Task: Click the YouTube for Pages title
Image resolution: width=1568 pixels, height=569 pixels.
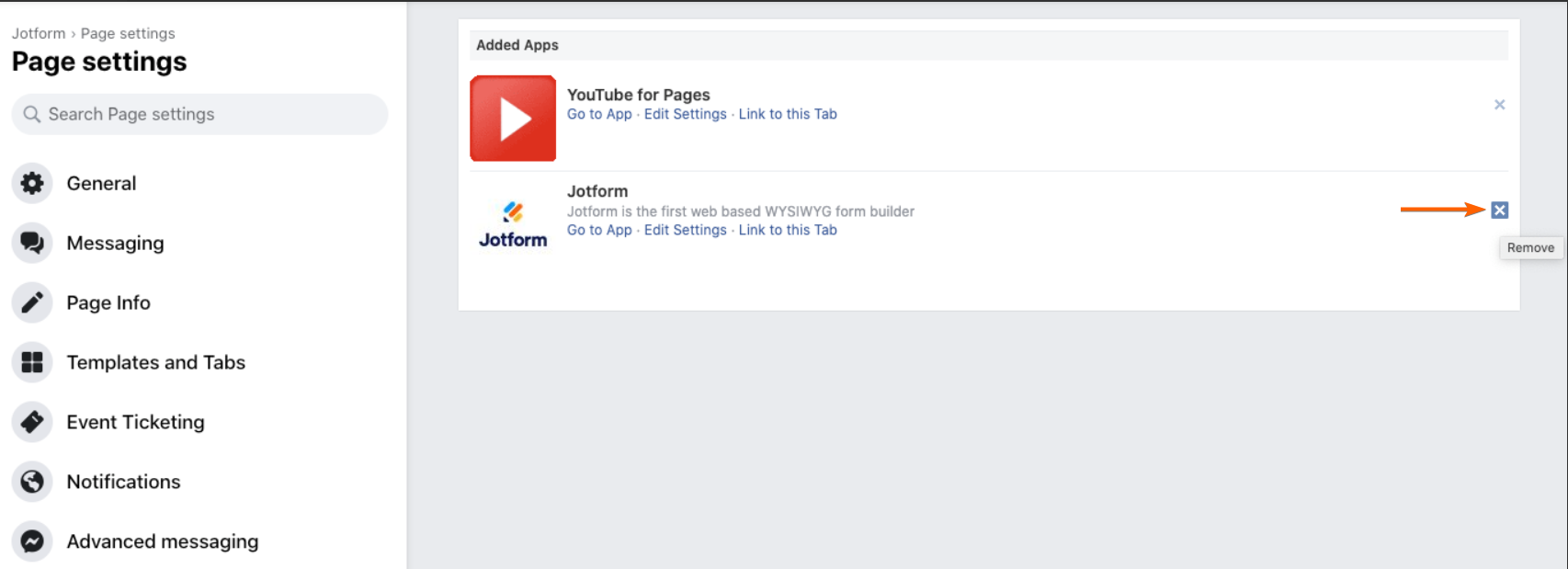Action: pyautogui.click(x=639, y=95)
